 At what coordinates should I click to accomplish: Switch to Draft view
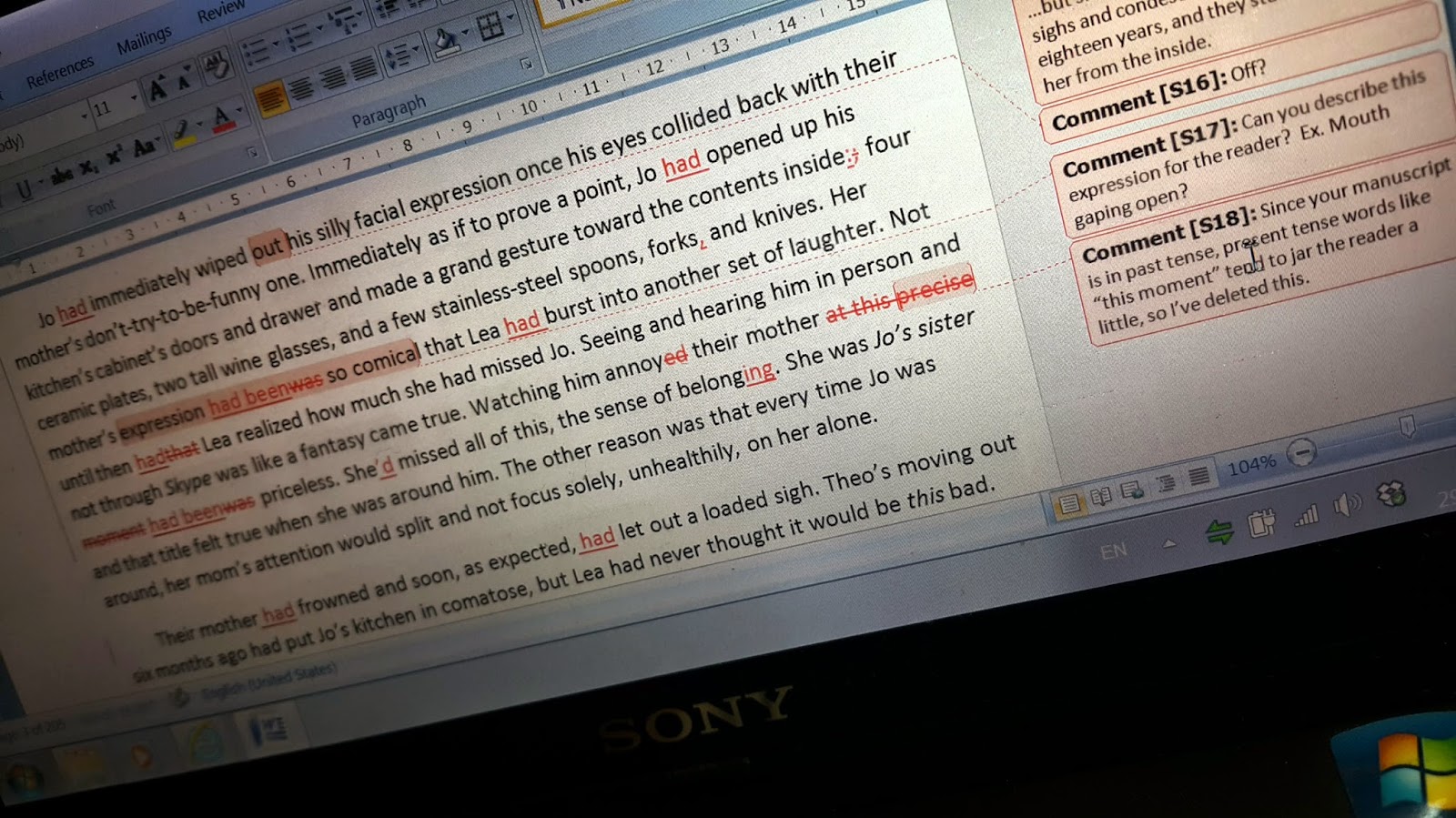pos(1200,475)
